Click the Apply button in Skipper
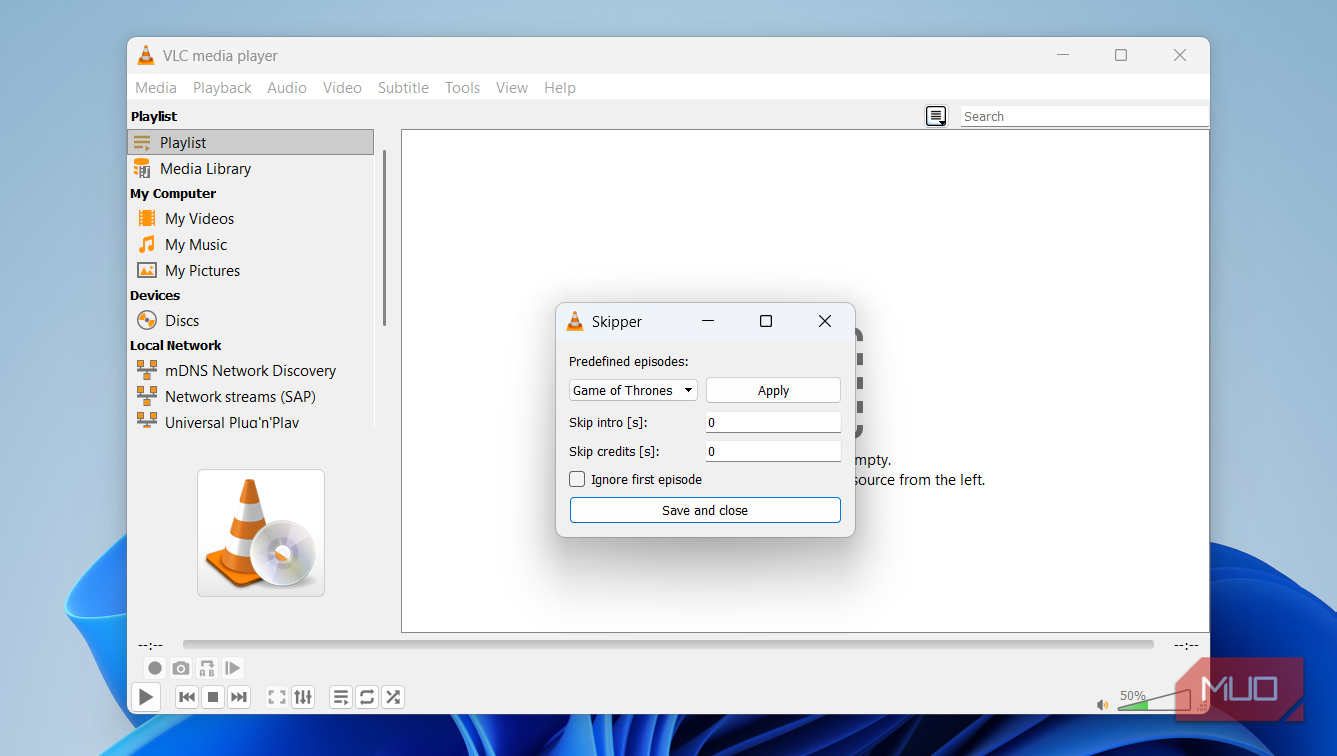1337x756 pixels. [x=773, y=390]
